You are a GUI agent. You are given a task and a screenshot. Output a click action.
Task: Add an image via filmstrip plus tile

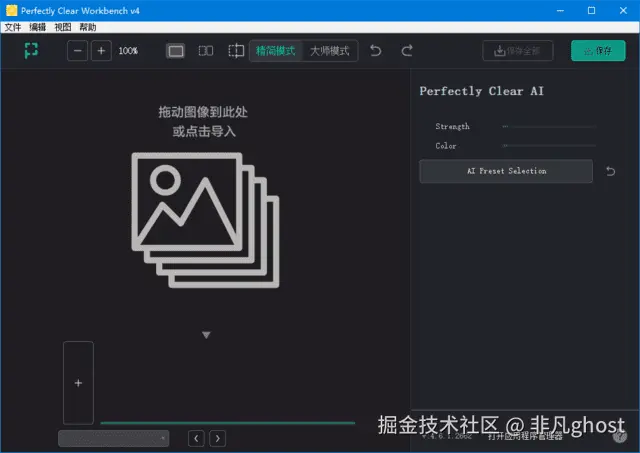(x=78, y=383)
